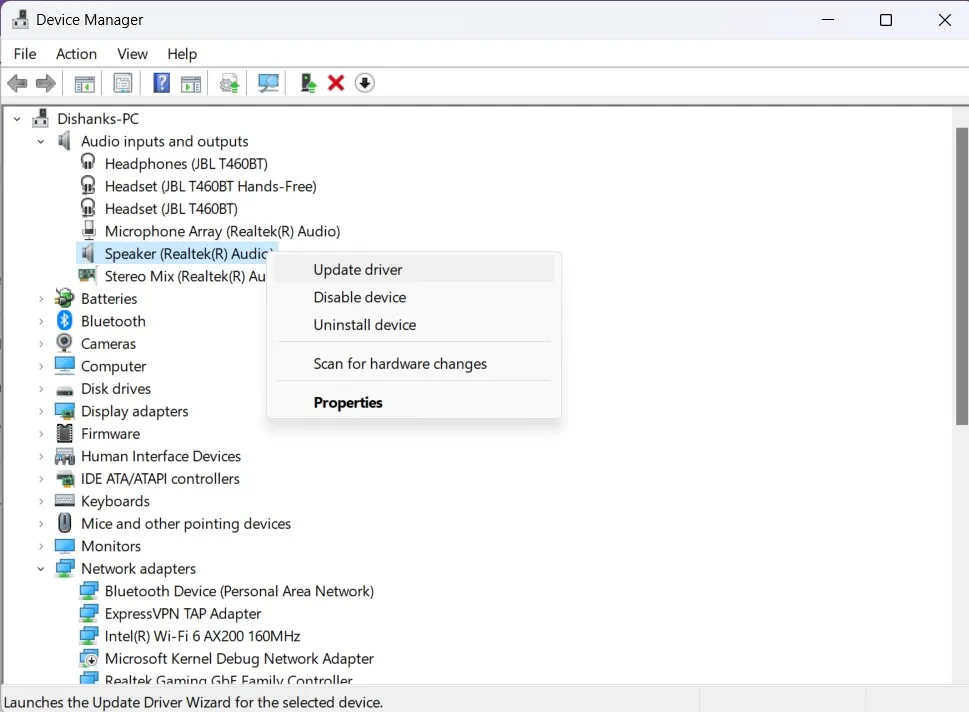Click the red X Uninstall device icon
The height and width of the screenshot is (712, 969).
(x=336, y=83)
